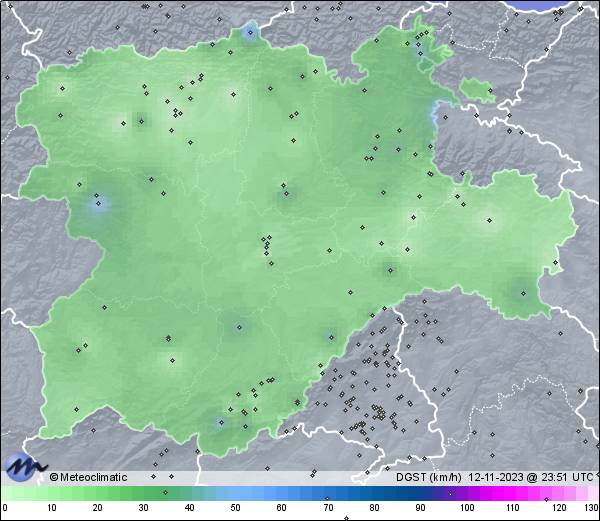
Task: Click the small detached green enclave in the northeast
Action: coord(477,90)
